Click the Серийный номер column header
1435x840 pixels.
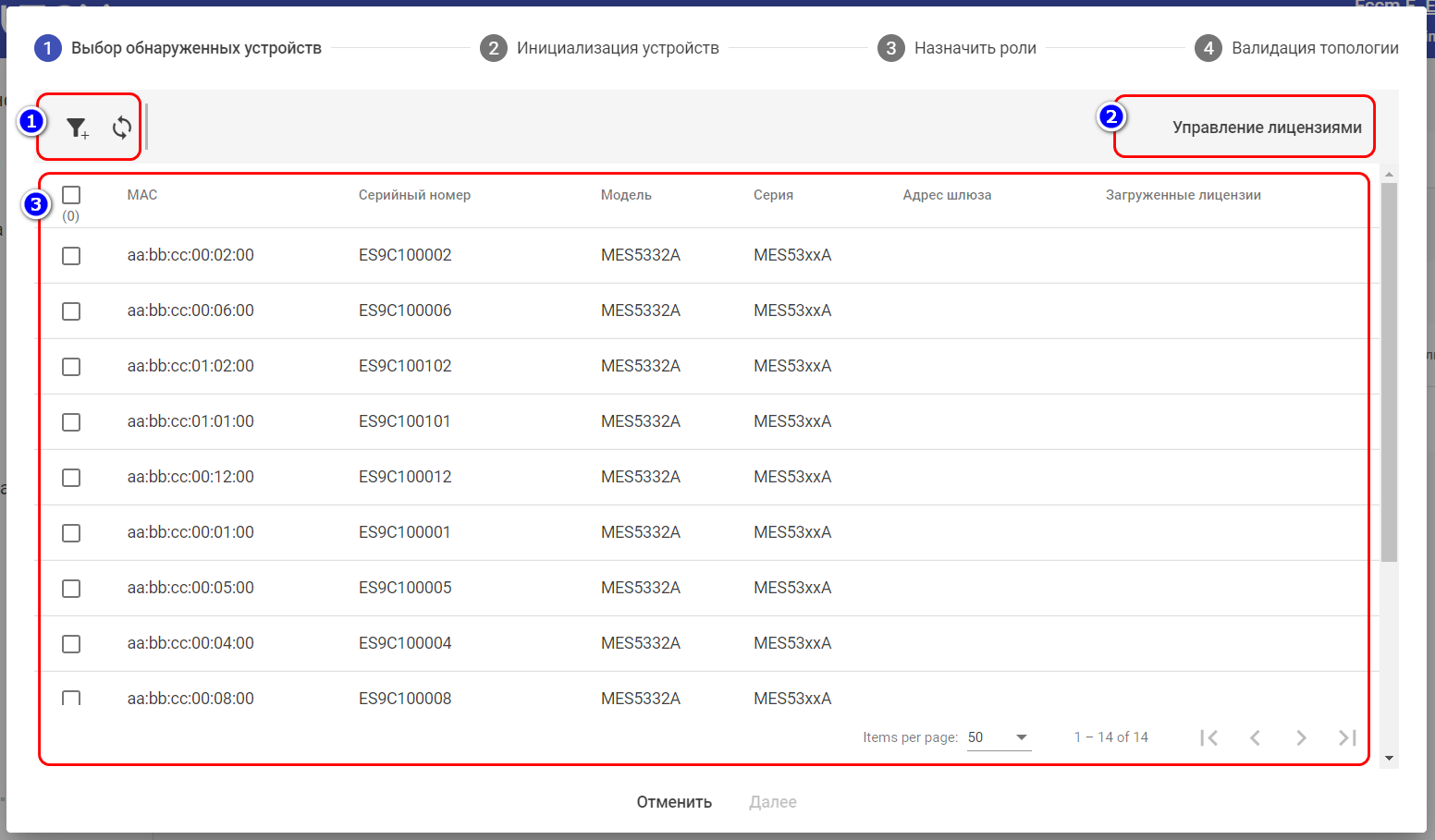point(414,195)
